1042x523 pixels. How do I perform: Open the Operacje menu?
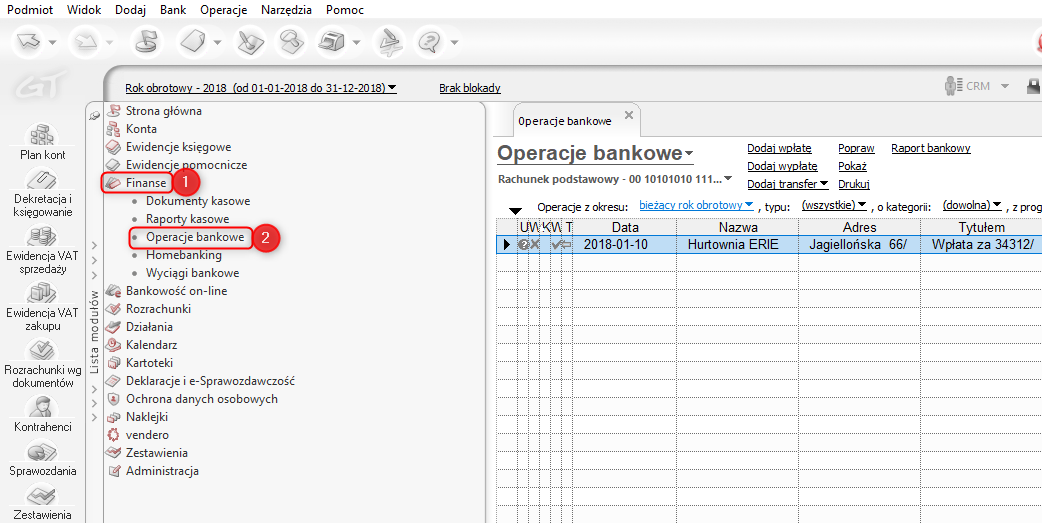tap(223, 10)
